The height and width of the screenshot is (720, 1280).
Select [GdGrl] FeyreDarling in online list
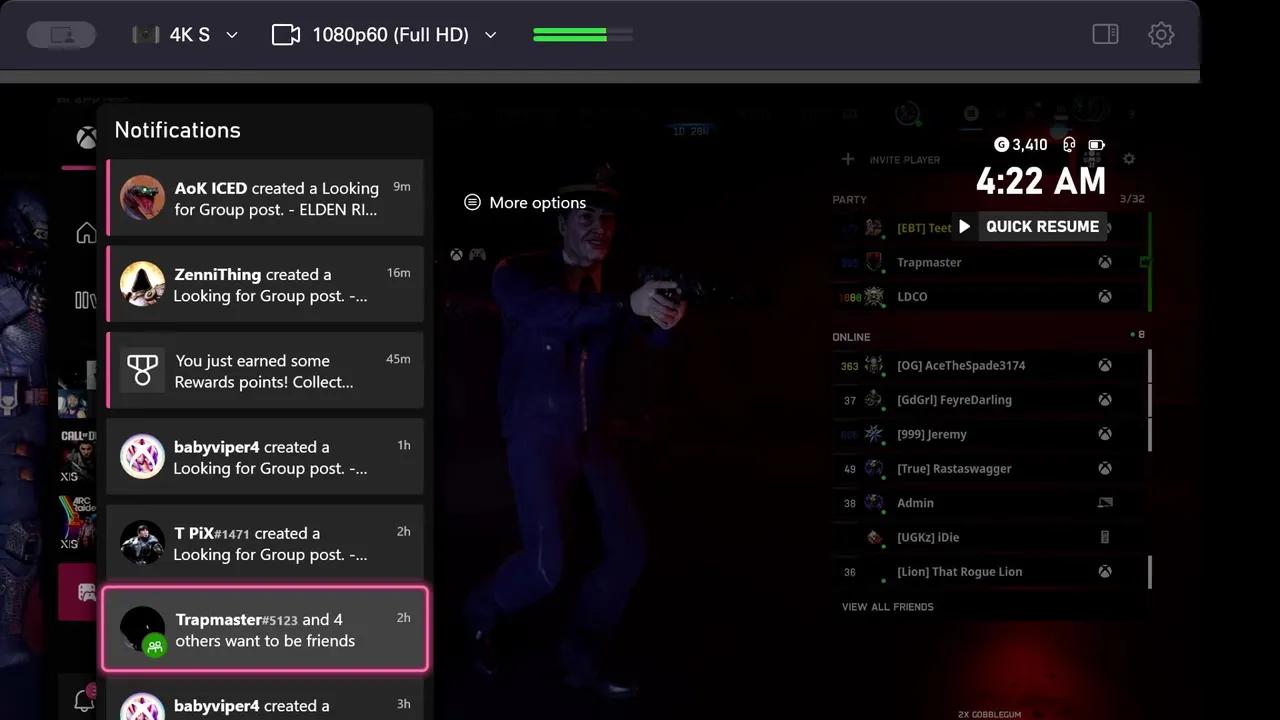pos(988,400)
